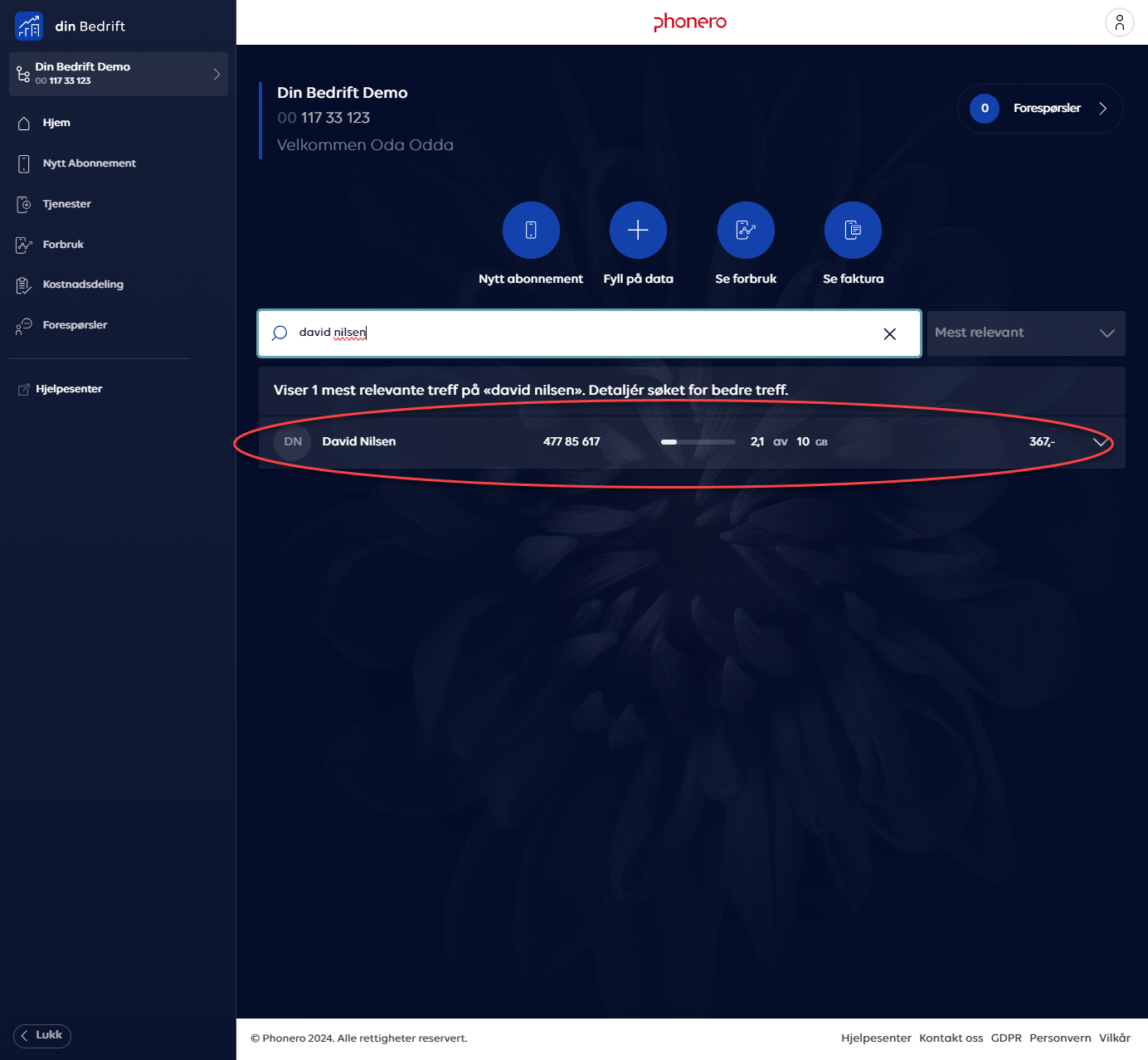Click the David Nilsen data usage bar
The width and height of the screenshot is (1148, 1060).
coord(698,442)
